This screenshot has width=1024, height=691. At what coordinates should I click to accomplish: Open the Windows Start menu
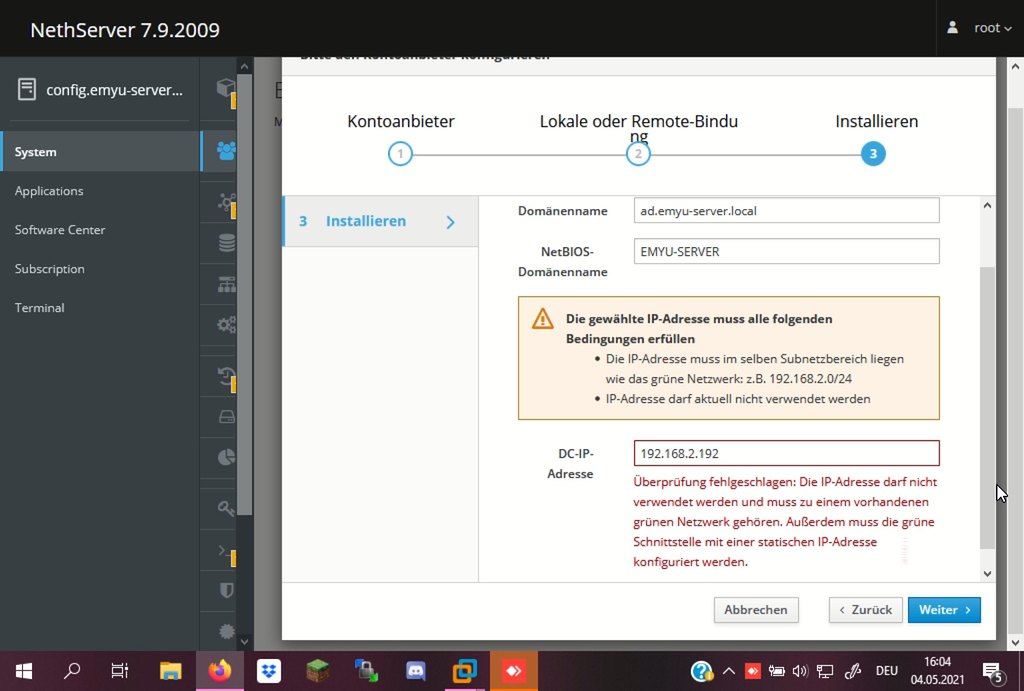24,671
